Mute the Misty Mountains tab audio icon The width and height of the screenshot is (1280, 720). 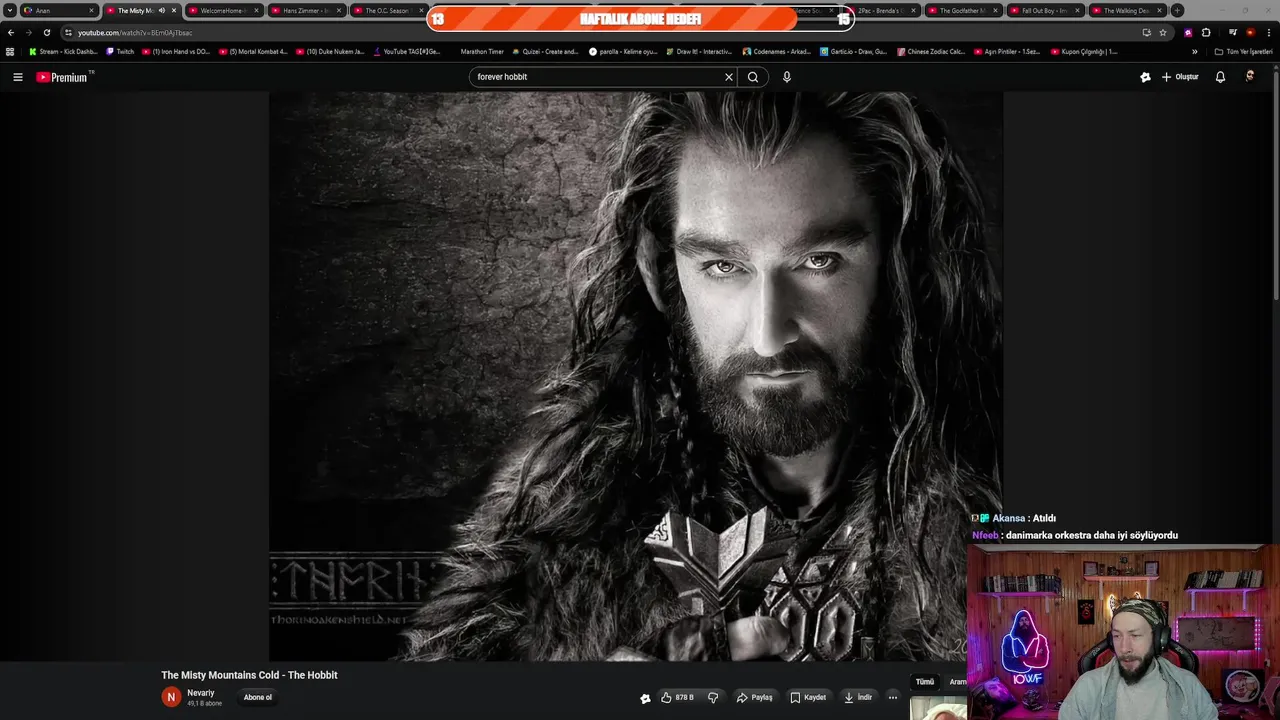pos(162,10)
